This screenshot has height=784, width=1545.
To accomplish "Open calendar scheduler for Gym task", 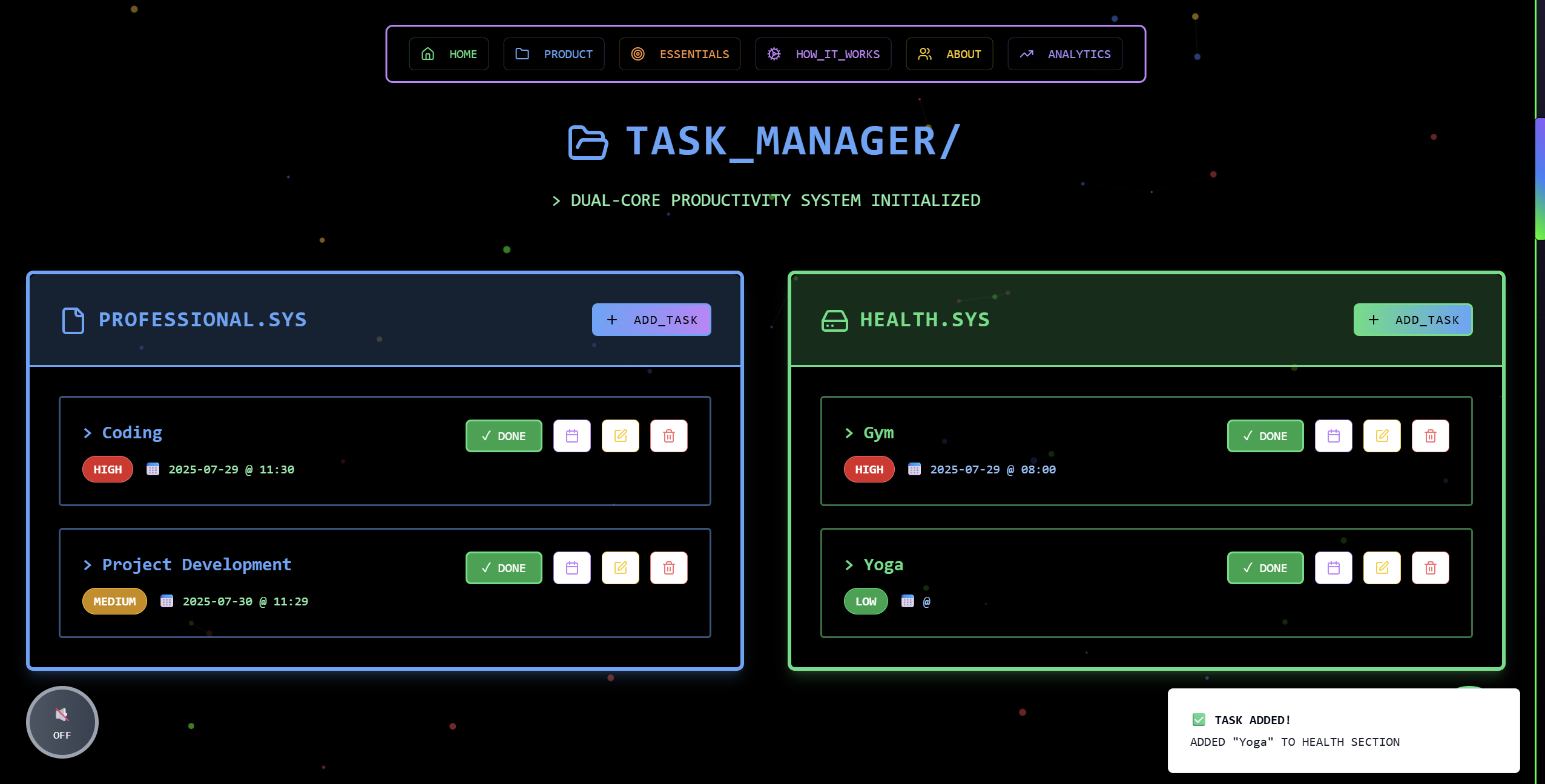I will pos(1333,436).
